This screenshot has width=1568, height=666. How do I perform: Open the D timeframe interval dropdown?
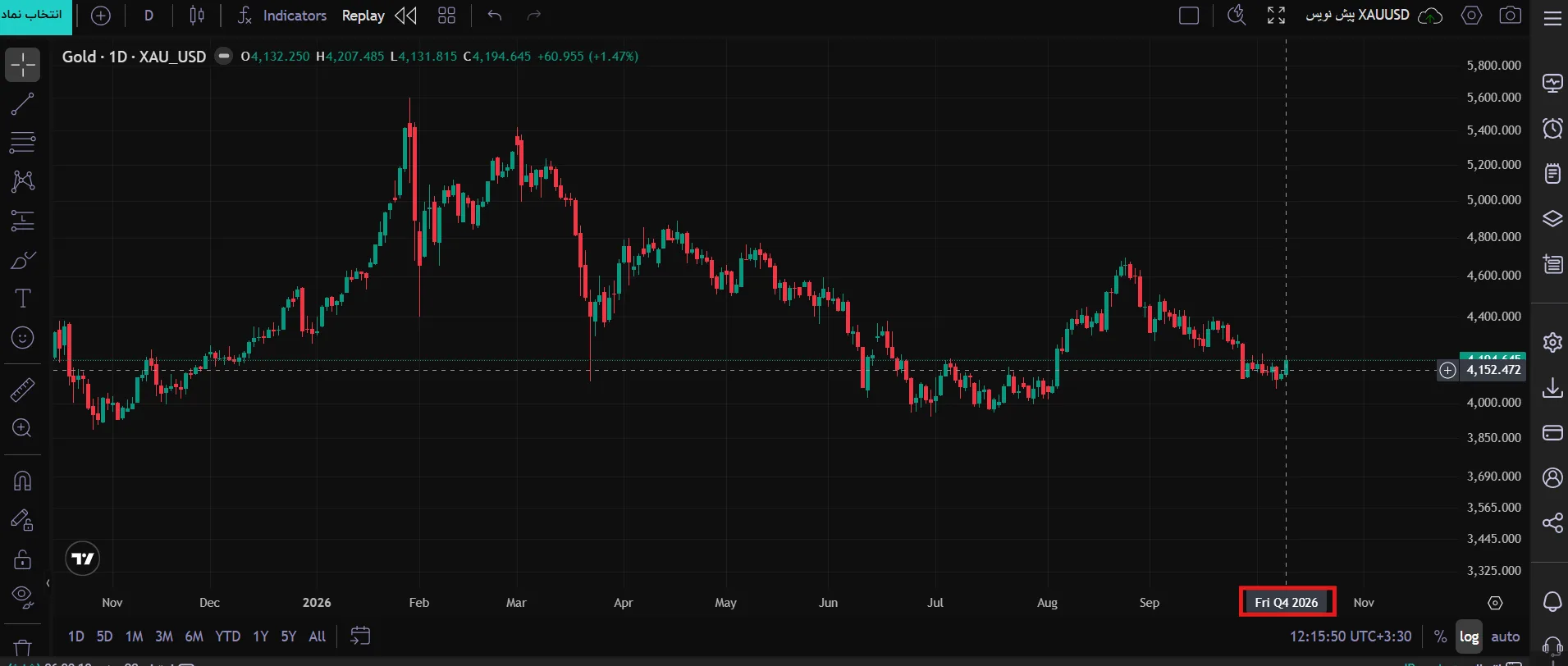coord(149,16)
